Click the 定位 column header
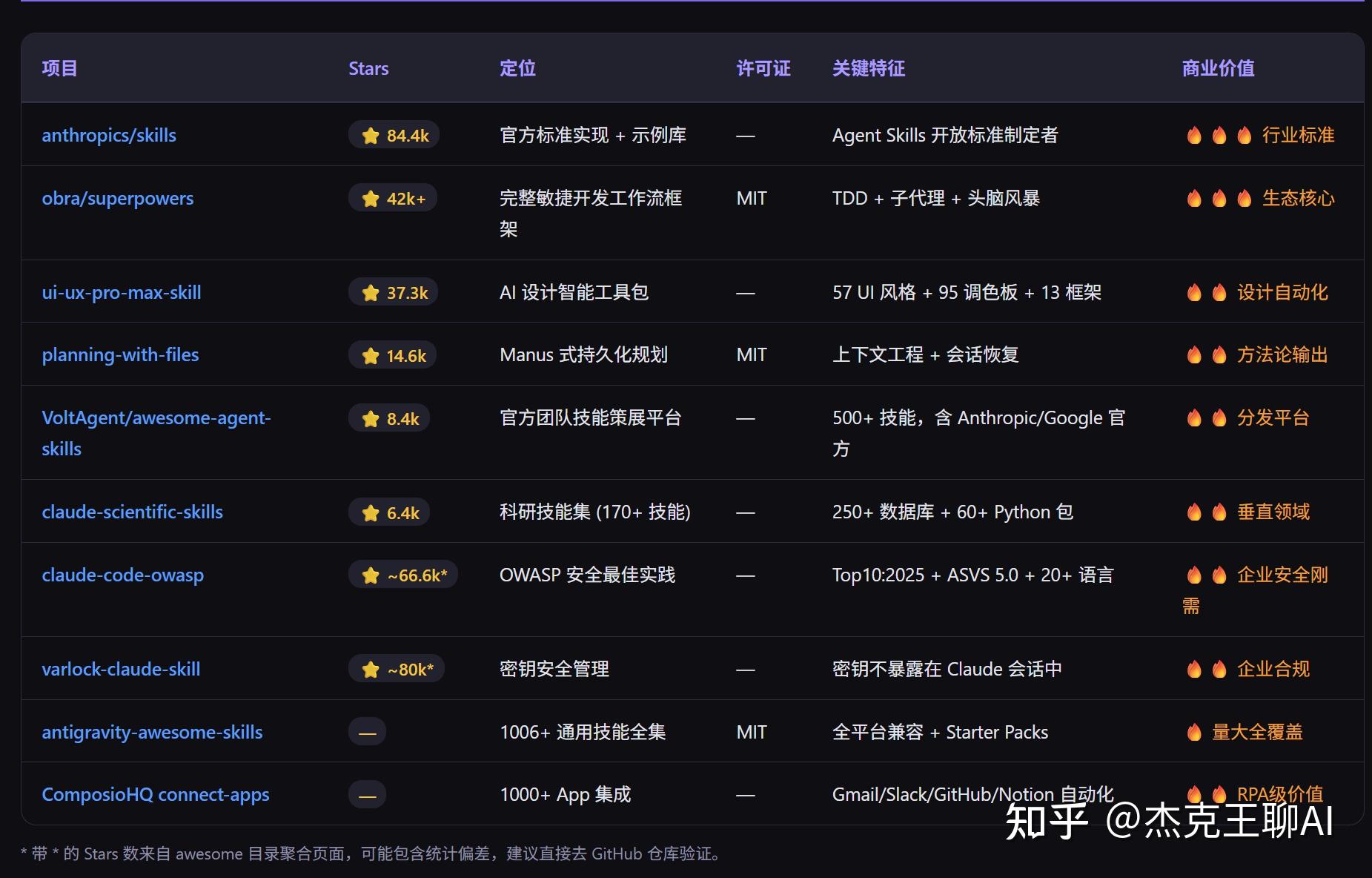Image resolution: width=1372 pixels, height=878 pixels. (517, 68)
